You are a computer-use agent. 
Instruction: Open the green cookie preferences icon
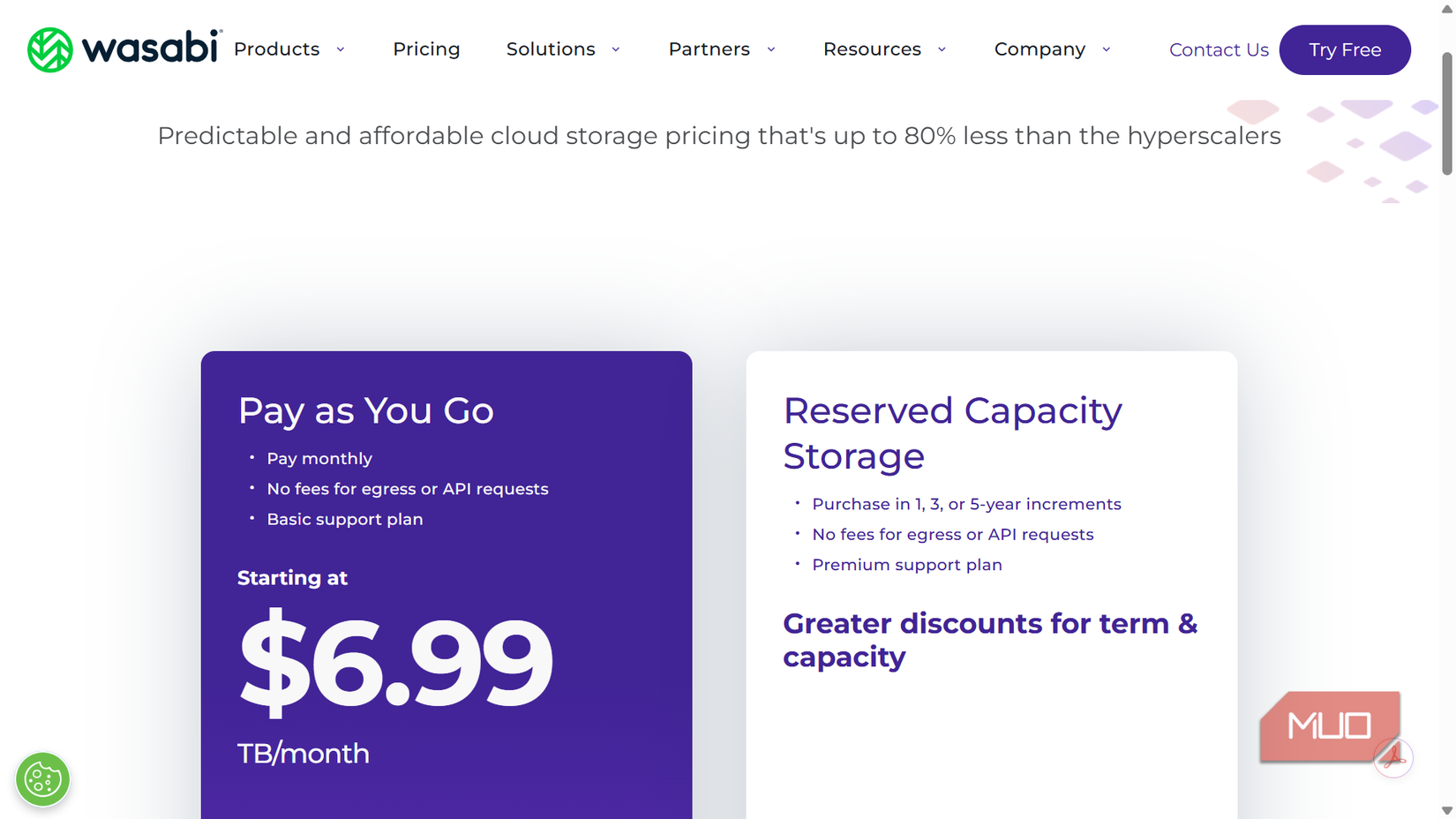tap(42, 779)
